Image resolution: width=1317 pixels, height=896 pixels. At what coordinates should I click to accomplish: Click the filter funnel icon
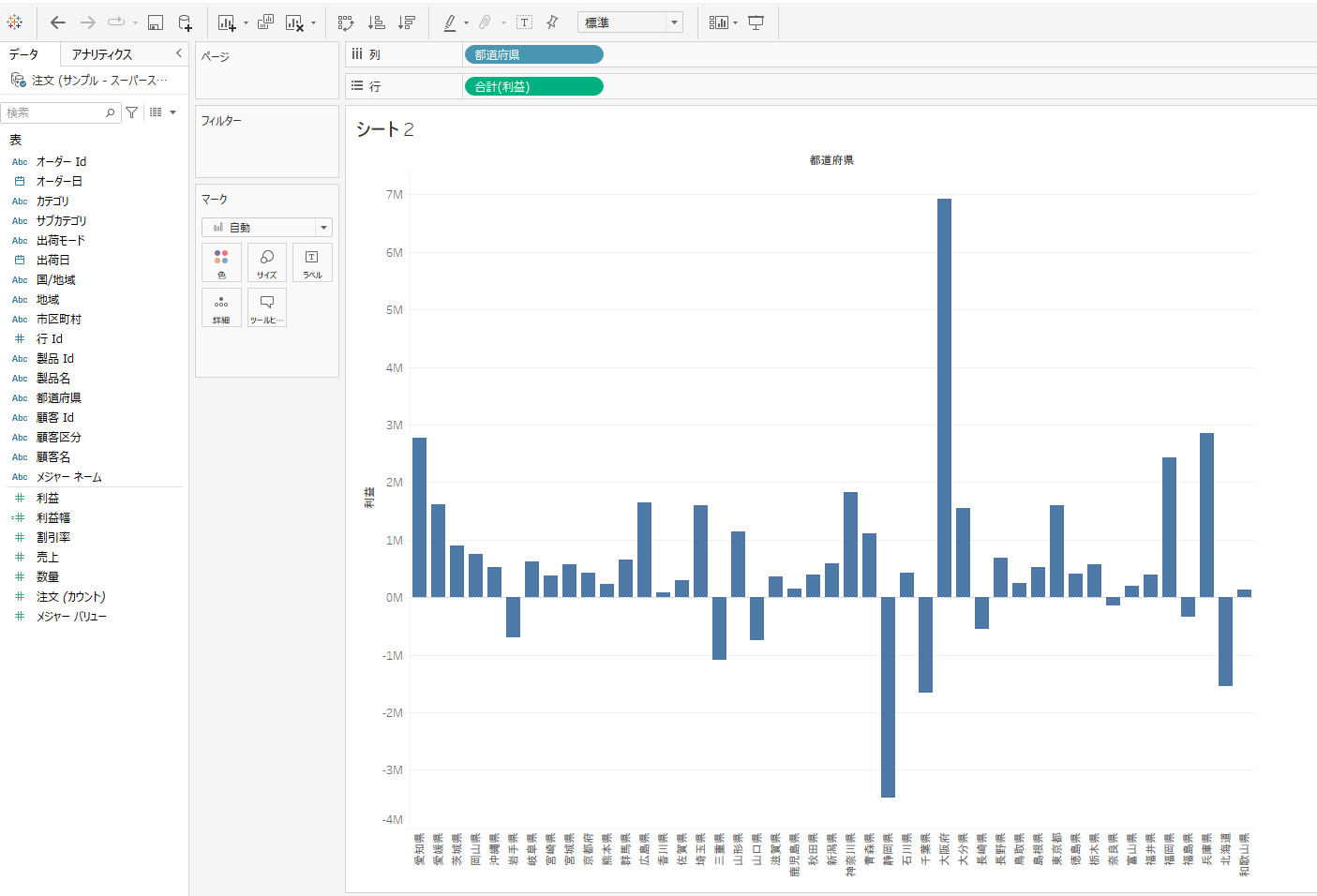pos(132,112)
